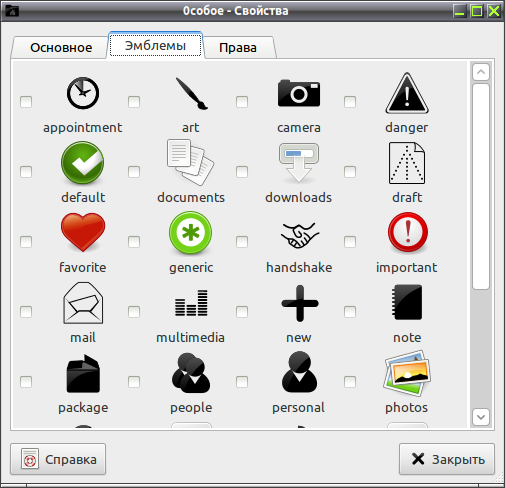Click the photos emblem icon
Viewport: 505px width, 488px height.
(407, 373)
